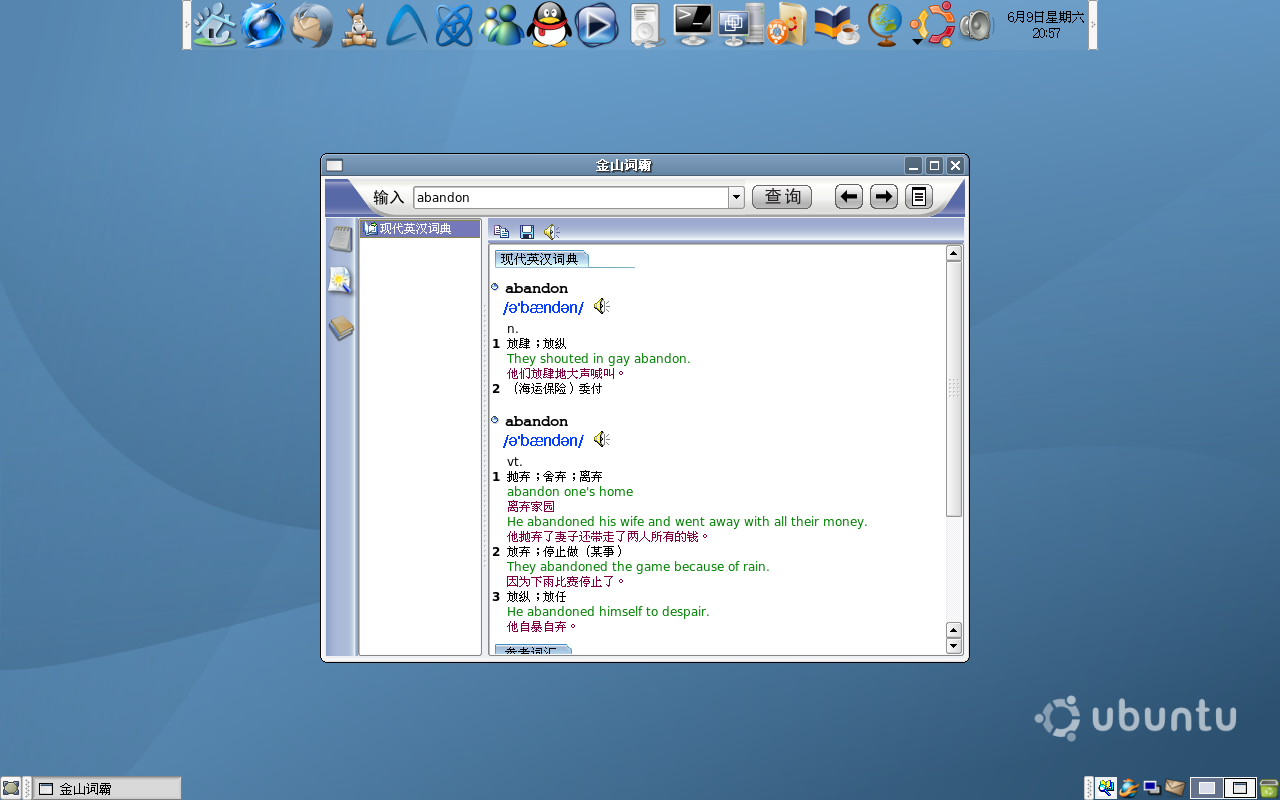Open the iPod music player icon
Viewport: 1280px width, 800px height.
(x=646, y=25)
